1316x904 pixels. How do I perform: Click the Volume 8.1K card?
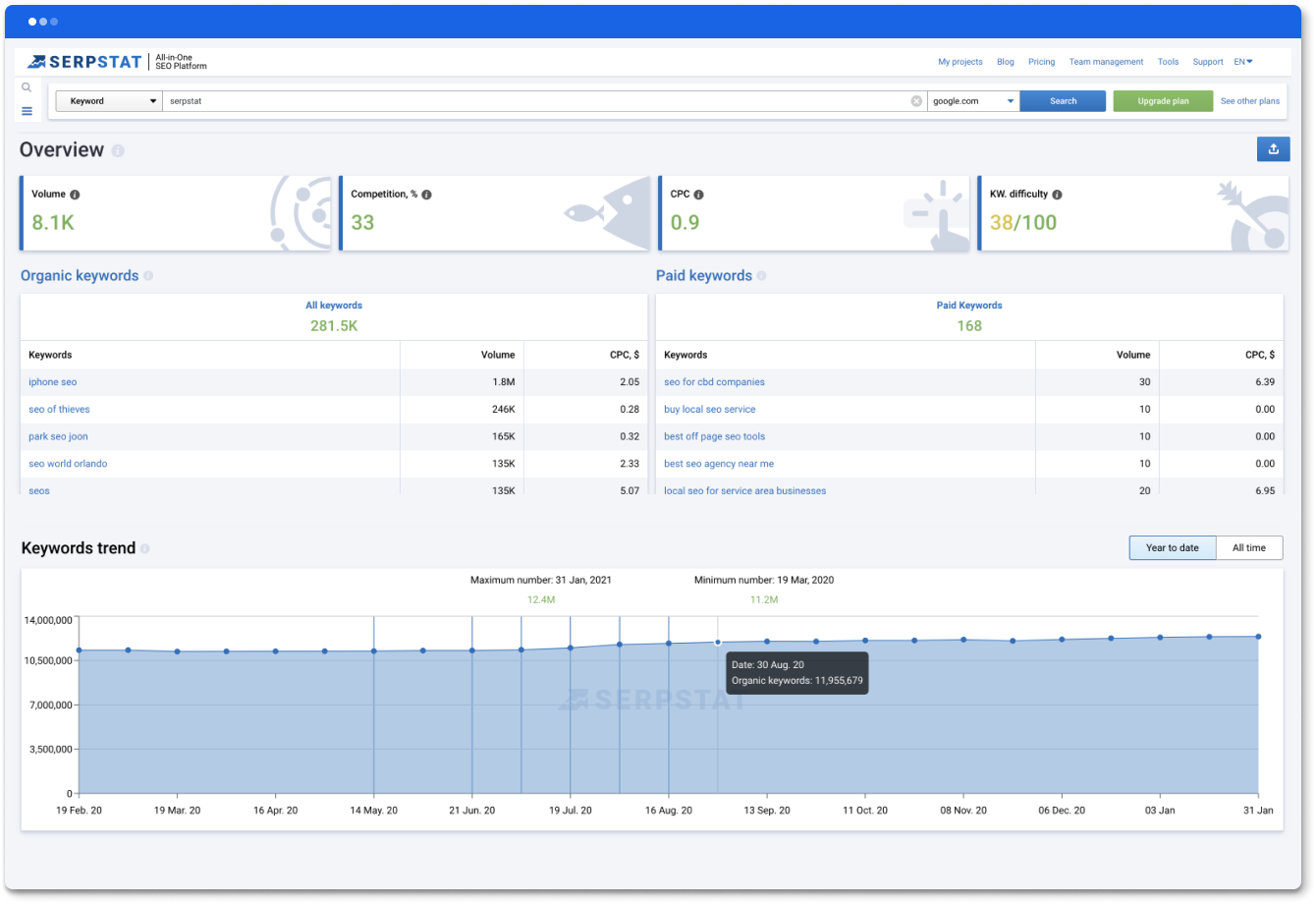[x=175, y=213]
